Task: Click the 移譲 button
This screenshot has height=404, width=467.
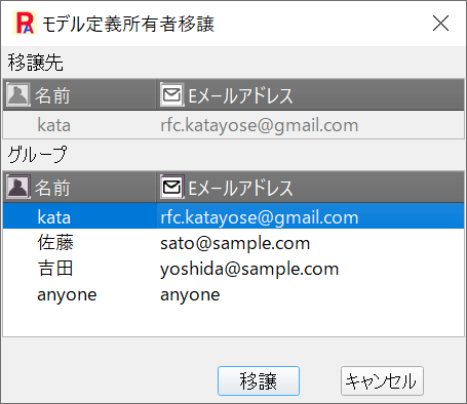Action: pyautogui.click(x=259, y=381)
